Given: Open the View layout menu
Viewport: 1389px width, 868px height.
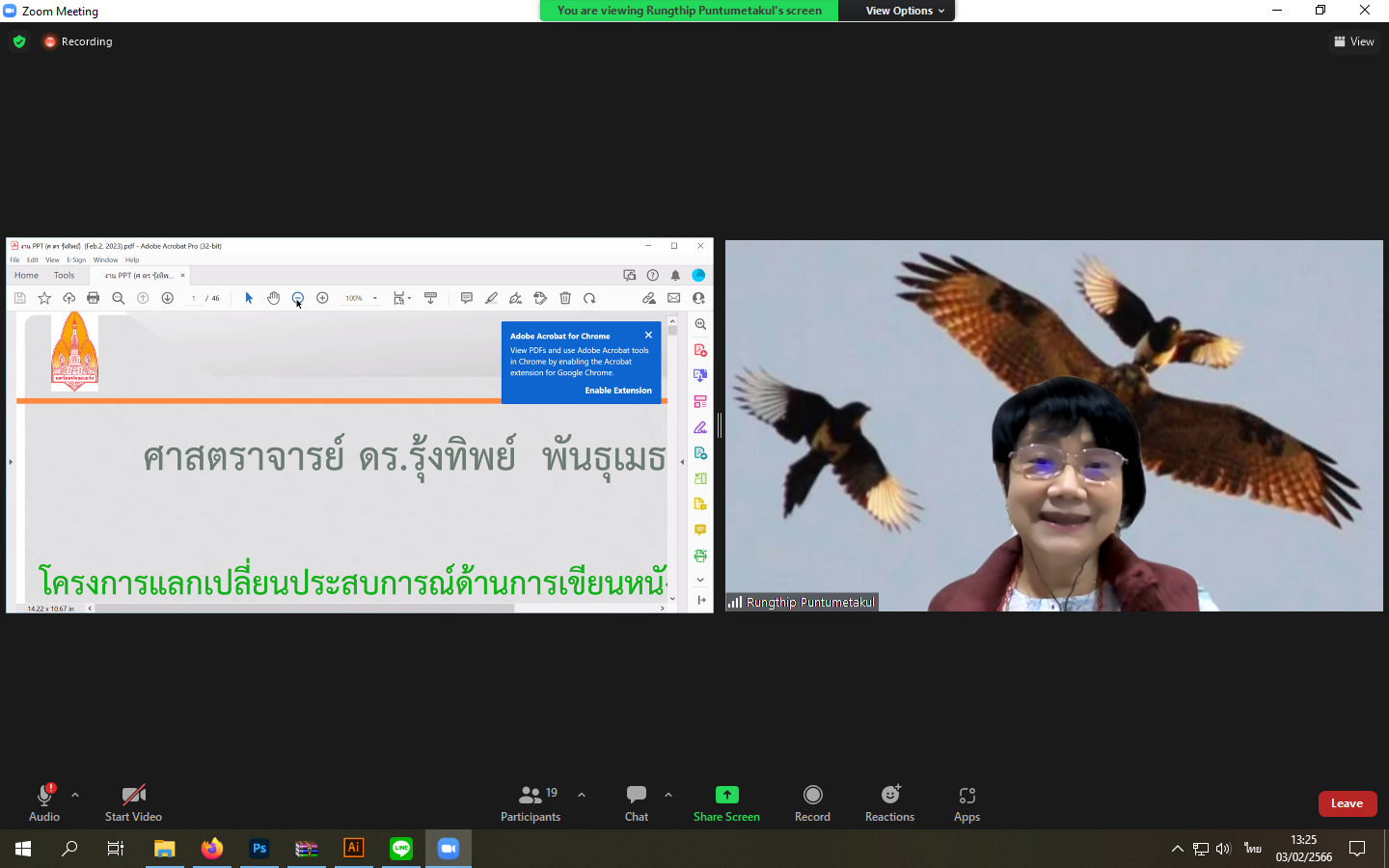Looking at the screenshot, I should click(x=1354, y=41).
